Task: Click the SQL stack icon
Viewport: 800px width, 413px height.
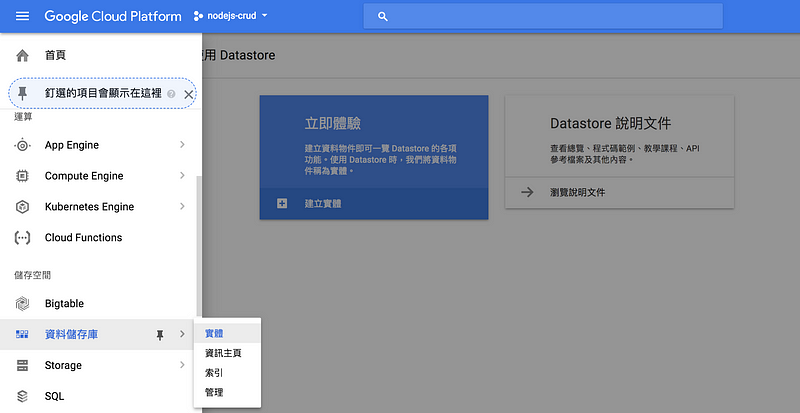Action: (x=22, y=396)
